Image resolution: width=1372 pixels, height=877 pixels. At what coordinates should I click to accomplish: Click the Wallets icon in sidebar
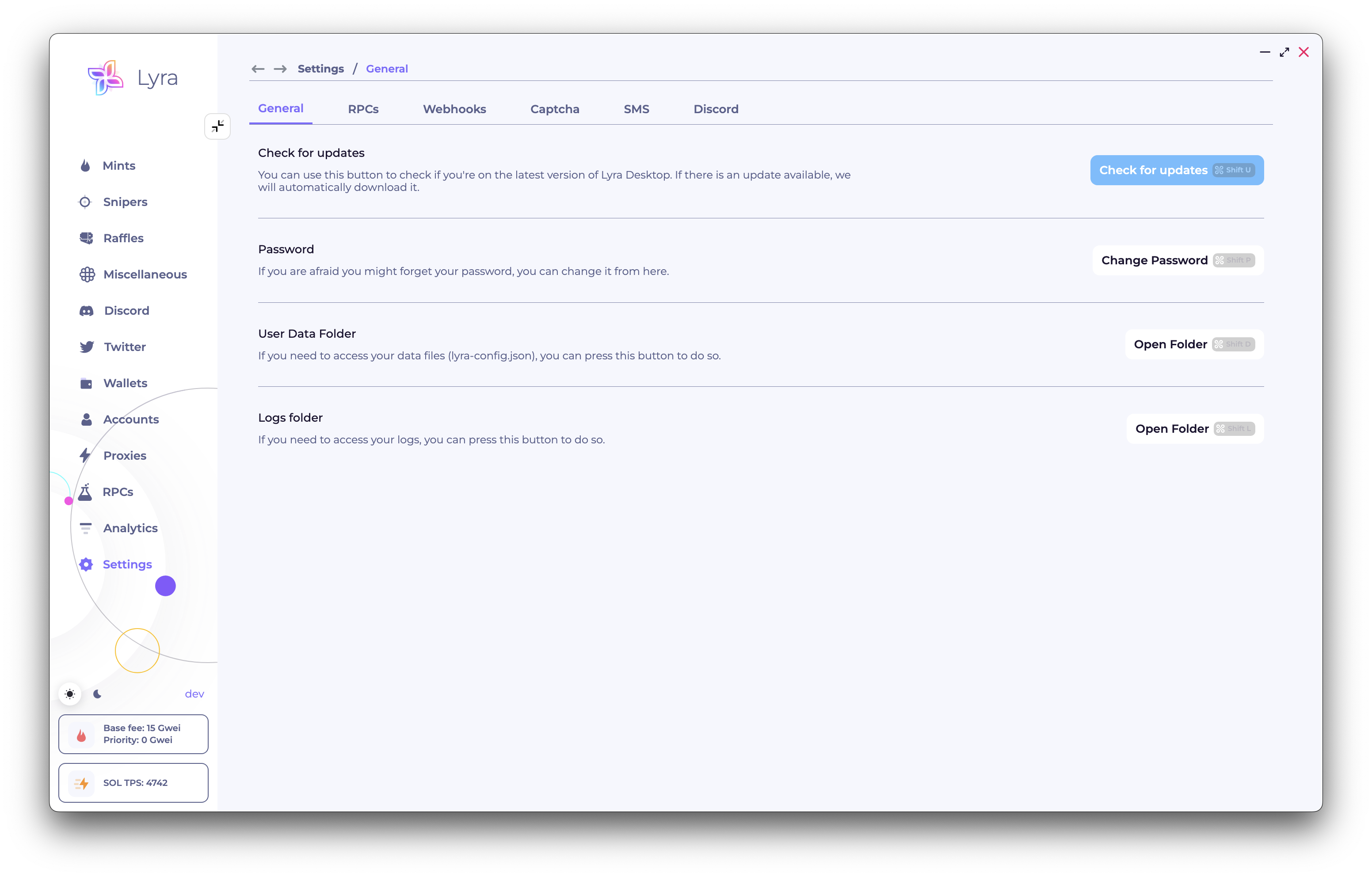click(86, 384)
